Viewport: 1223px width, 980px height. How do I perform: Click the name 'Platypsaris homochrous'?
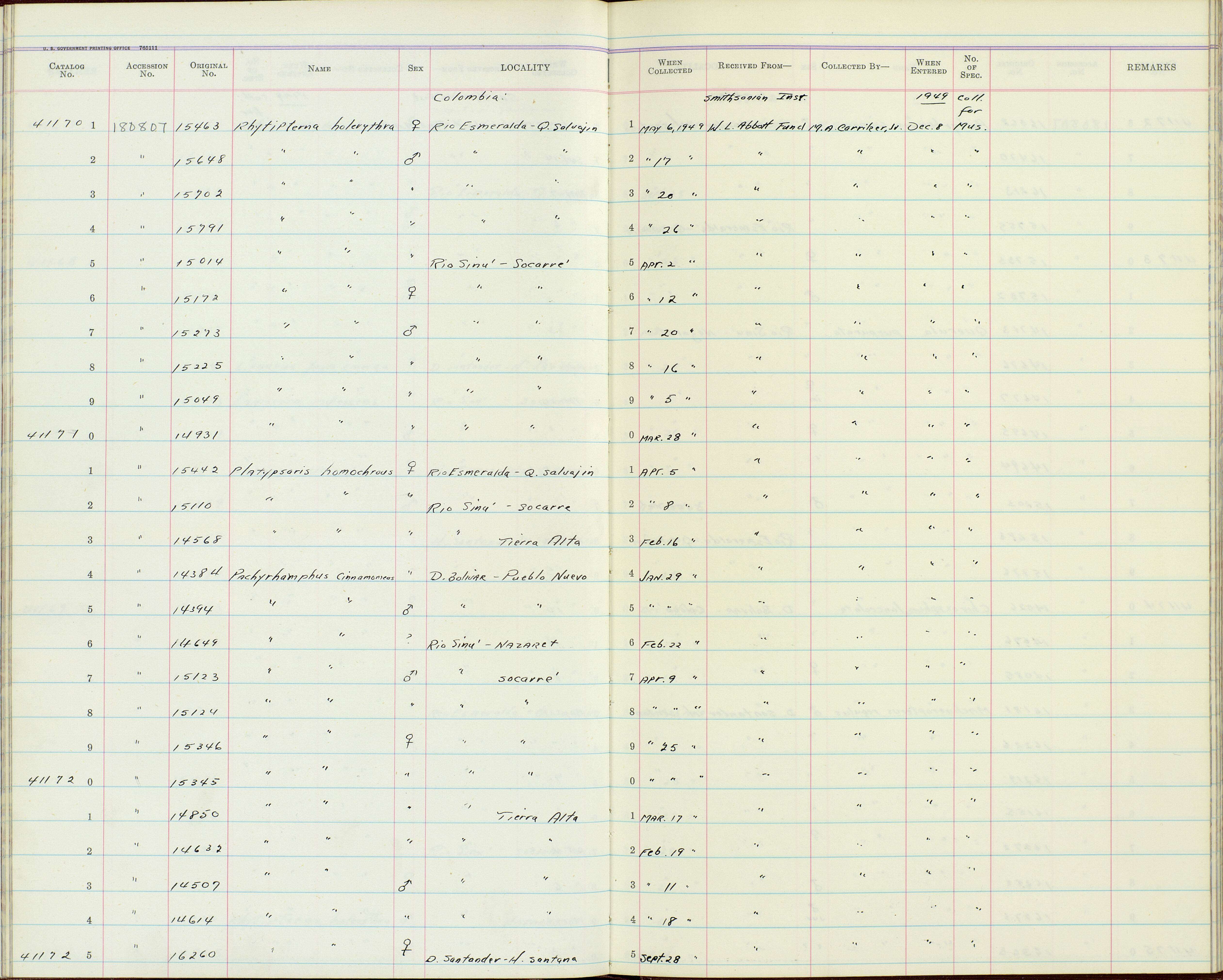click(311, 471)
